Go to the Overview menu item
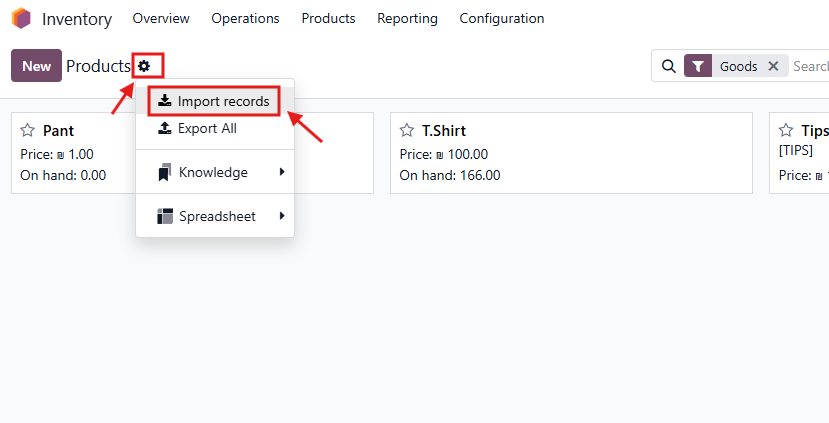Viewport: 829px width, 423px height. pyautogui.click(x=160, y=18)
